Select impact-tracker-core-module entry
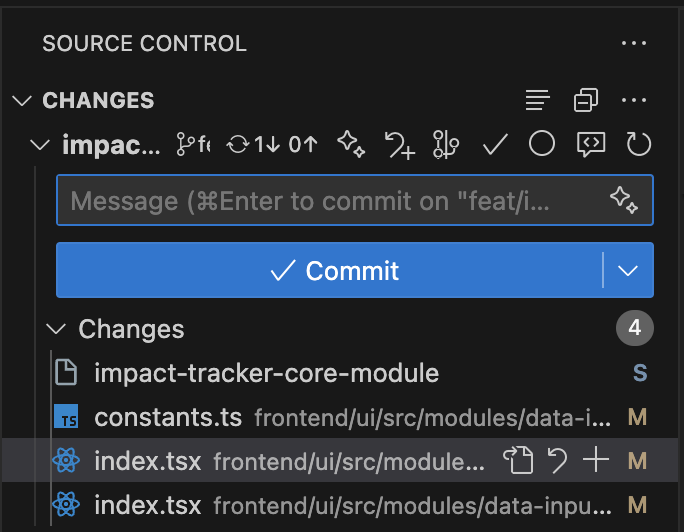The height and width of the screenshot is (532, 684). click(266, 374)
